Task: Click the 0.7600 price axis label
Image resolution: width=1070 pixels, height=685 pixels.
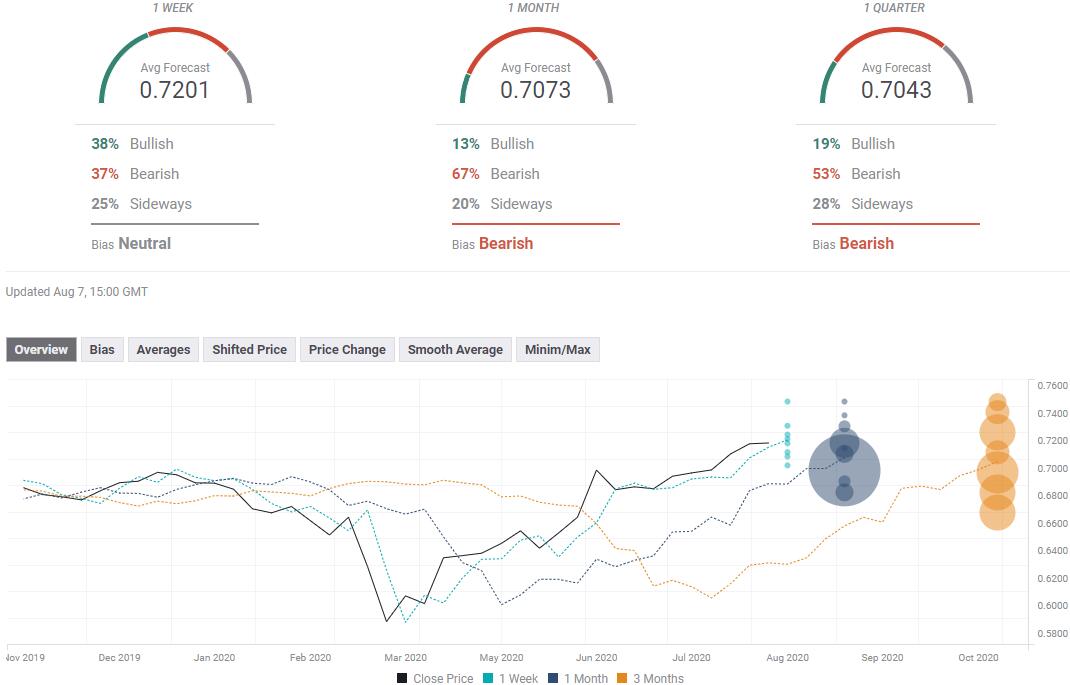Action: coord(1052,385)
